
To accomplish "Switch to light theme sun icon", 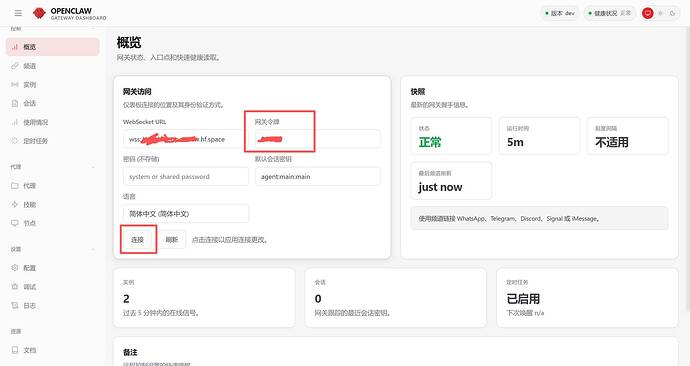I will (660, 13).
